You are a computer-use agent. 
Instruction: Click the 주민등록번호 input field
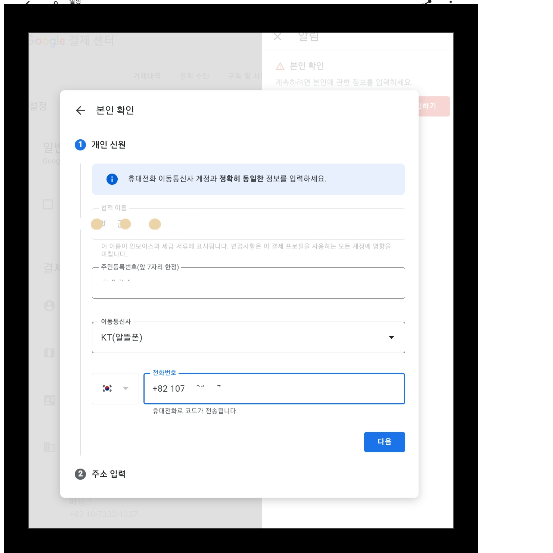[x=248, y=283]
